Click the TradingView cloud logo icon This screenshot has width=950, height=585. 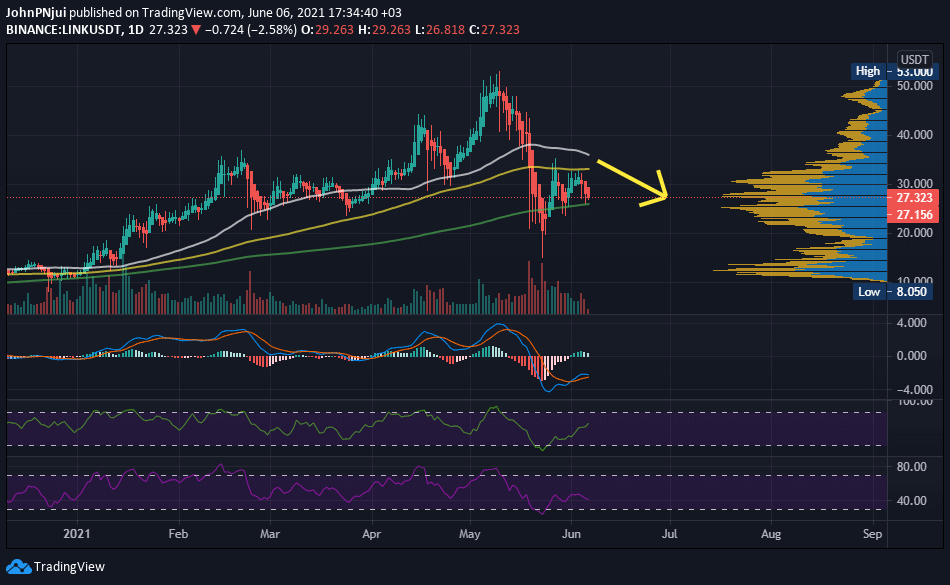click(x=18, y=567)
